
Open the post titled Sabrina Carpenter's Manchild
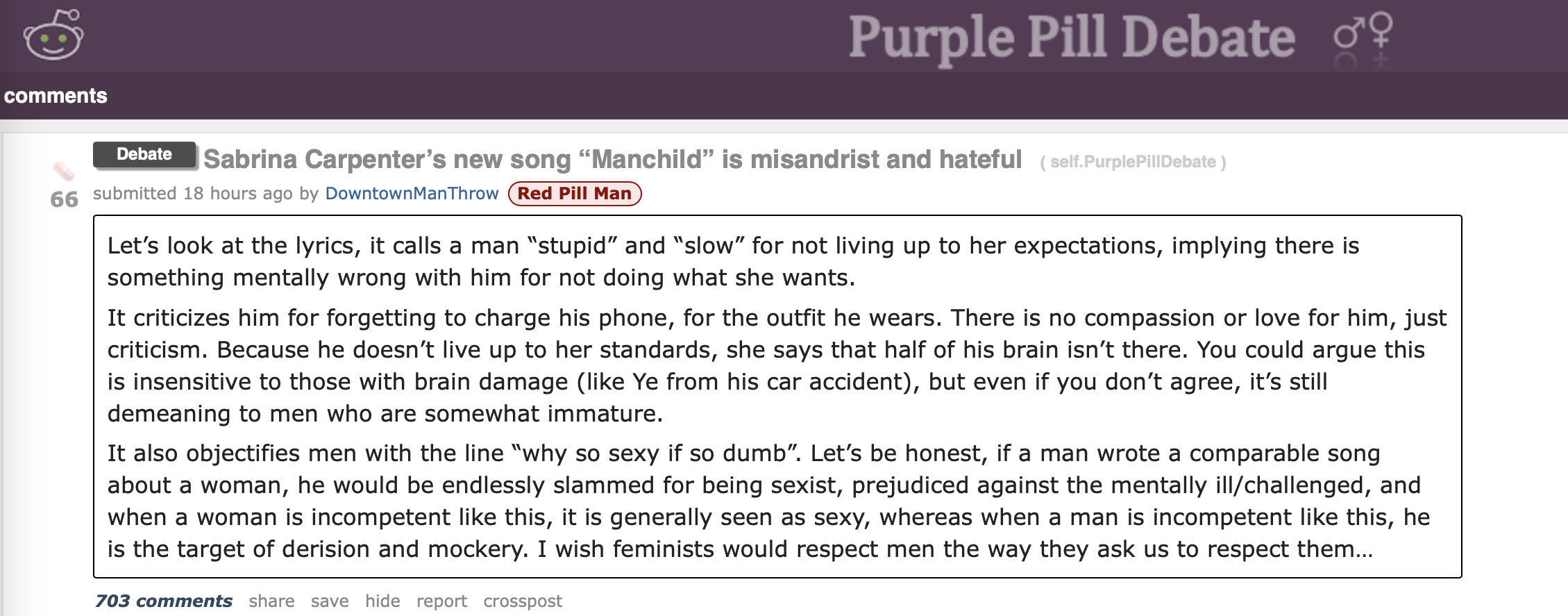(612, 159)
